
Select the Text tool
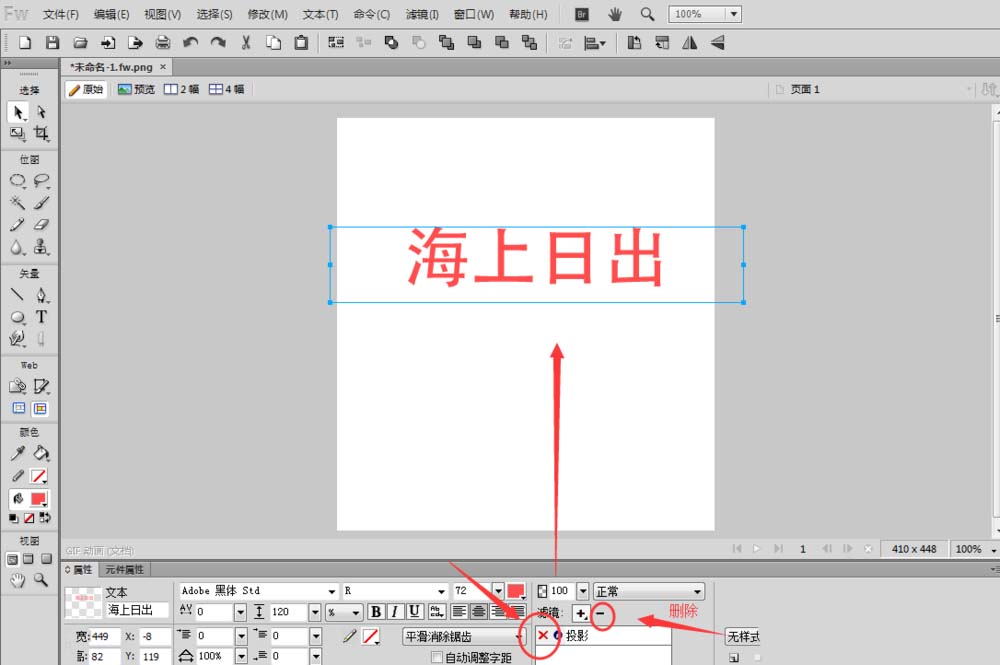coord(42,315)
